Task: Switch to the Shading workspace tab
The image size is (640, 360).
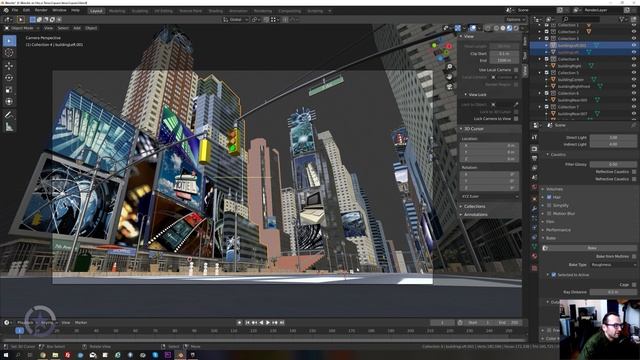Action: tap(216, 11)
